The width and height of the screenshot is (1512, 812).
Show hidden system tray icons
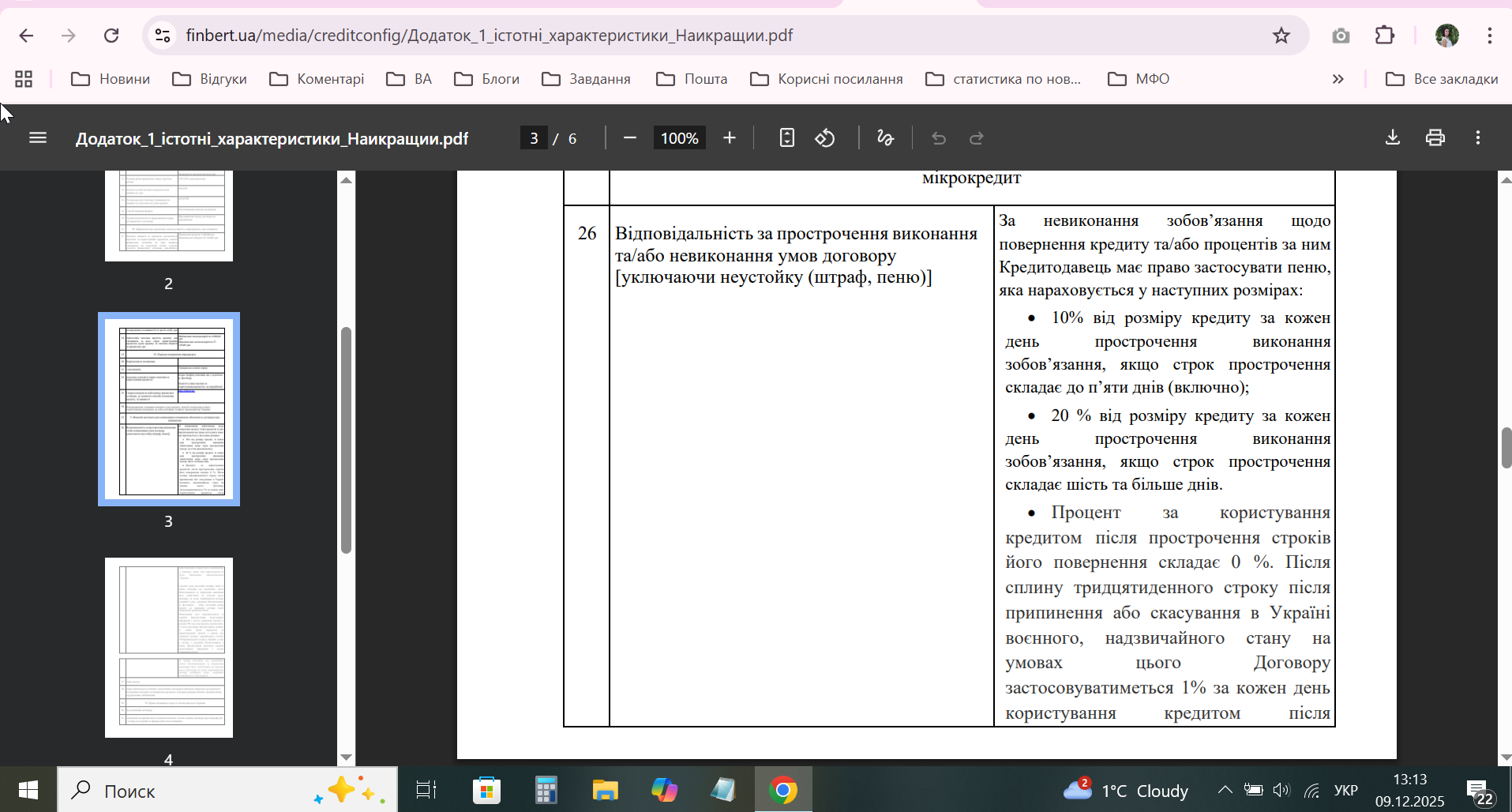1225,790
